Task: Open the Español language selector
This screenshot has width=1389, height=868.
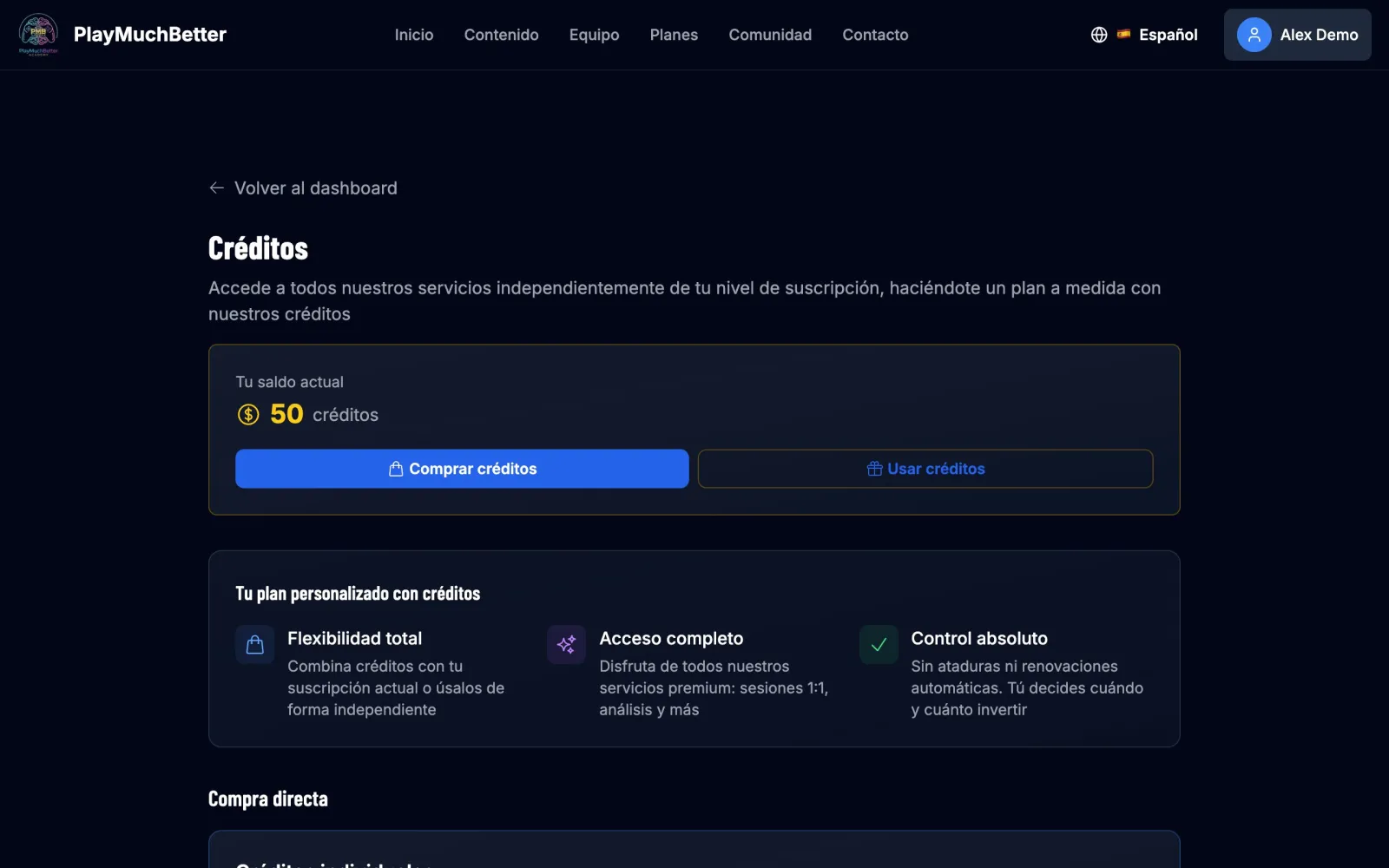Action: click(1144, 35)
